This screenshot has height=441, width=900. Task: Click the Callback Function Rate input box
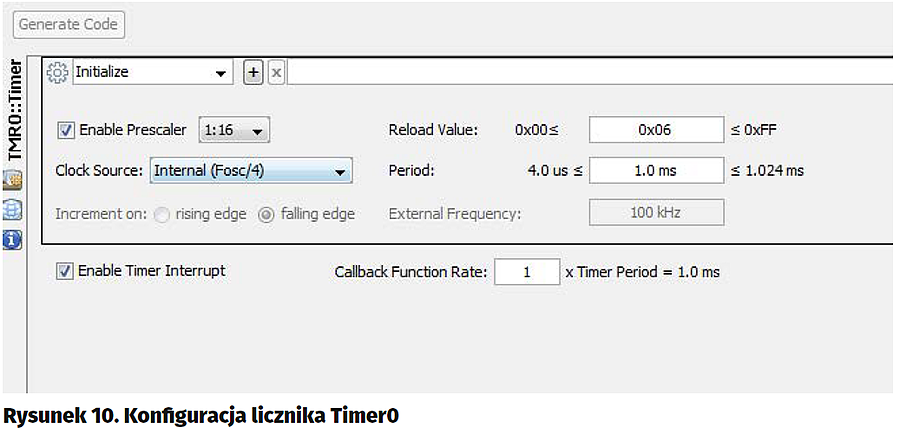pyautogui.click(x=527, y=272)
